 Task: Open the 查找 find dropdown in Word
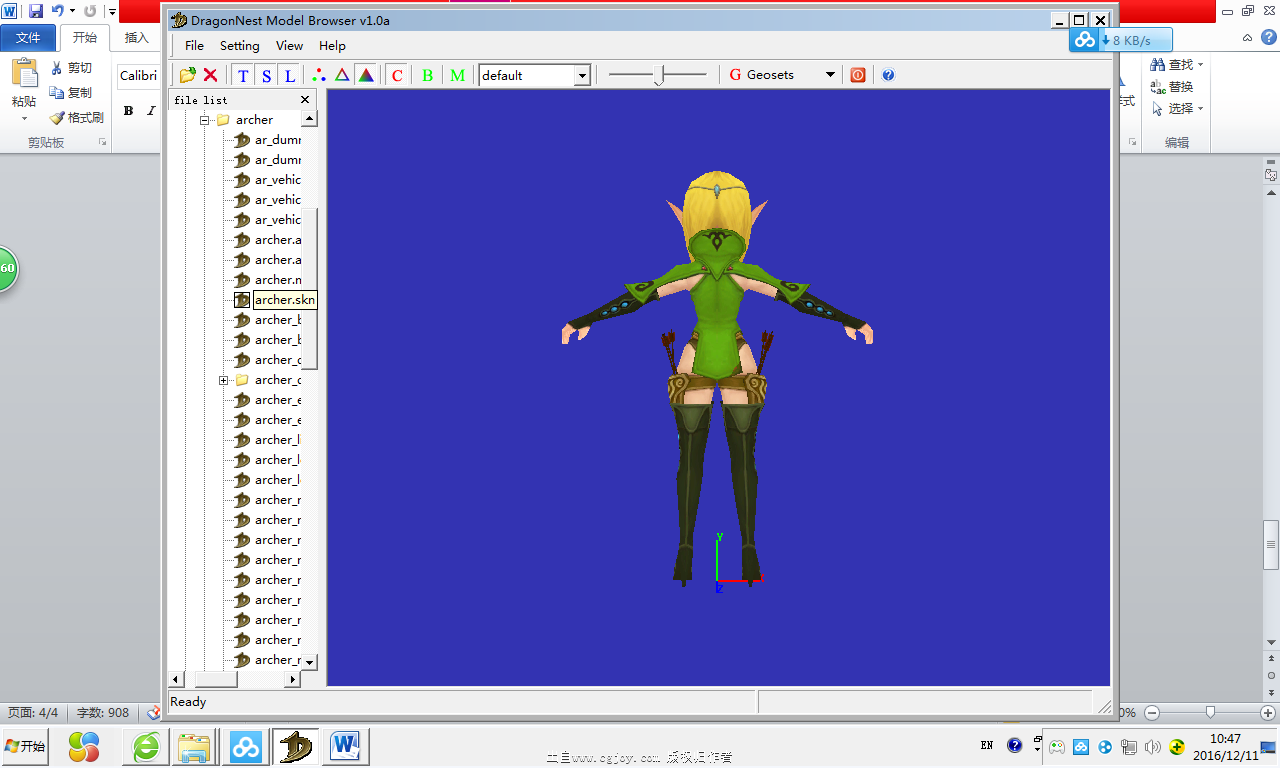(x=1201, y=64)
